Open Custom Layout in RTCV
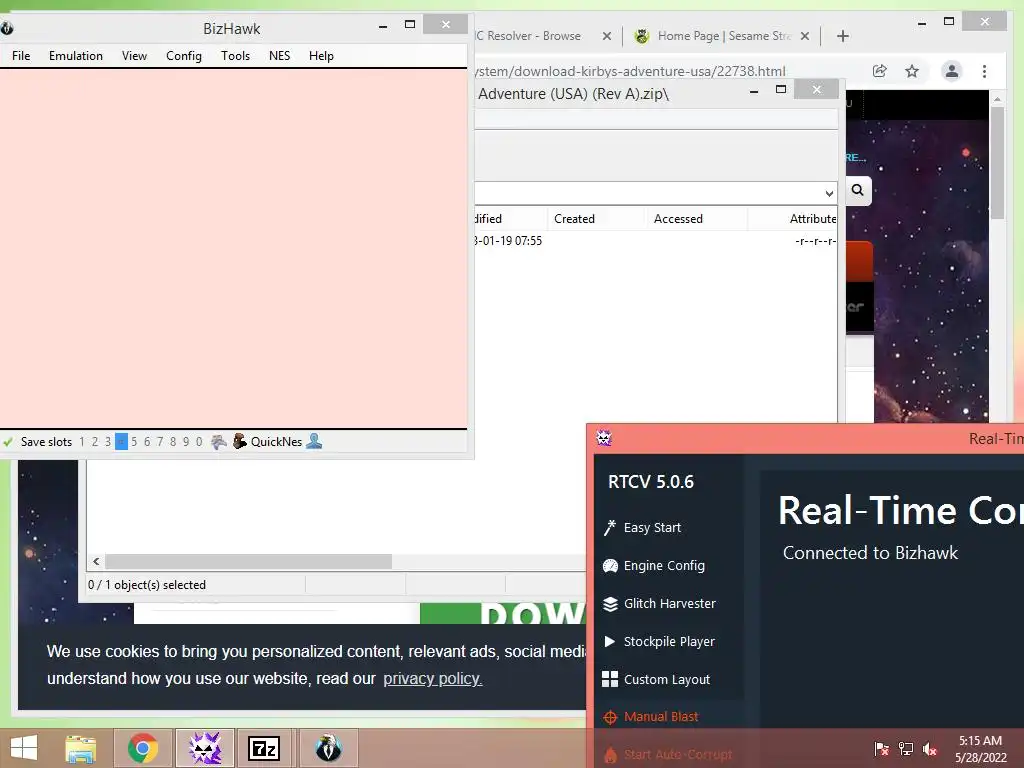 pos(666,679)
